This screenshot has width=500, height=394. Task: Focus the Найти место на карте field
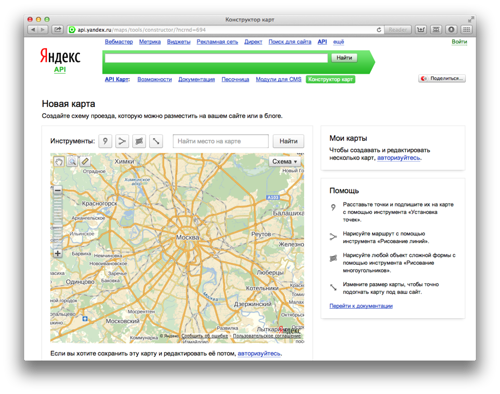[x=221, y=141]
